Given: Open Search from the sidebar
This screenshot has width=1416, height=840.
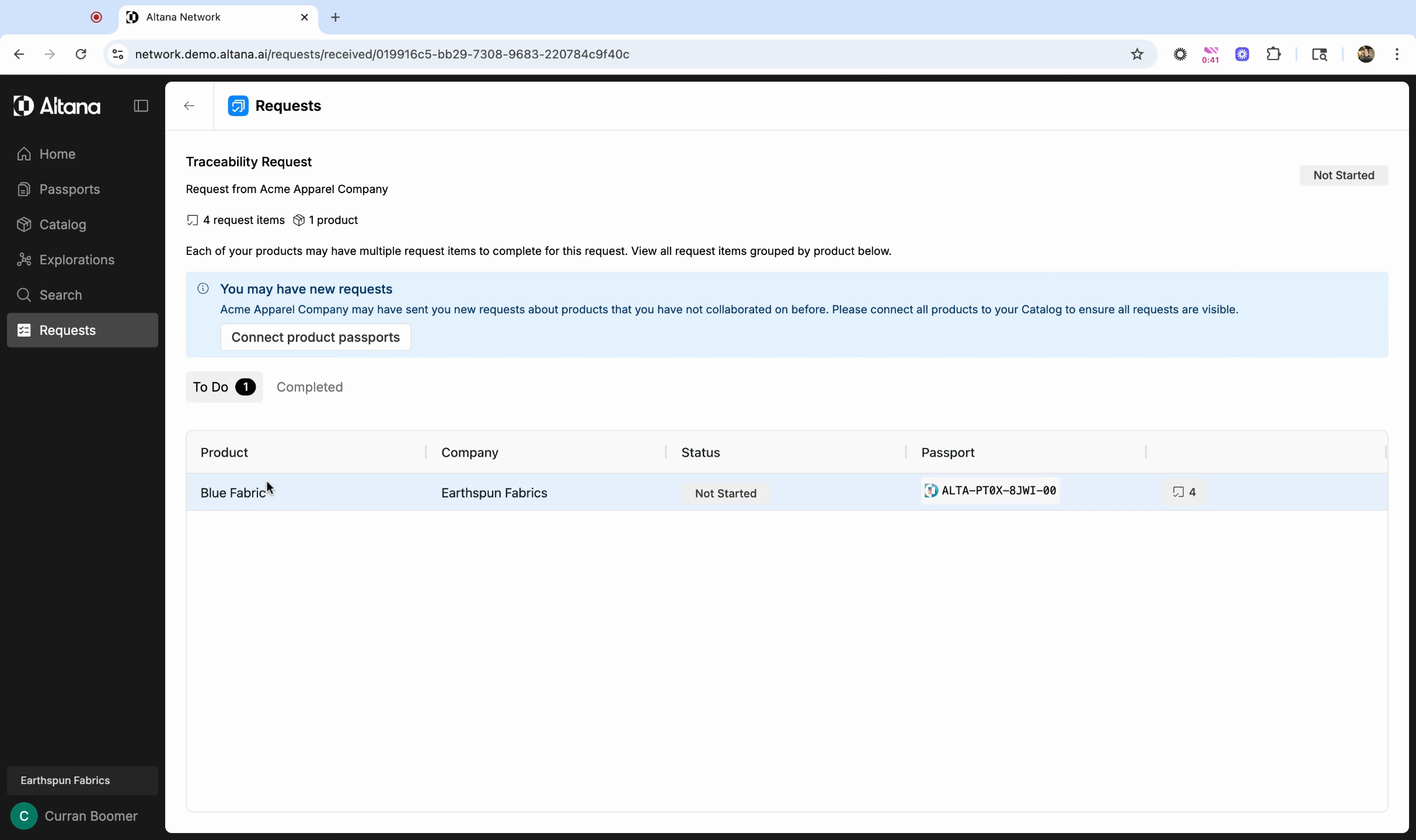Looking at the screenshot, I should point(60,295).
